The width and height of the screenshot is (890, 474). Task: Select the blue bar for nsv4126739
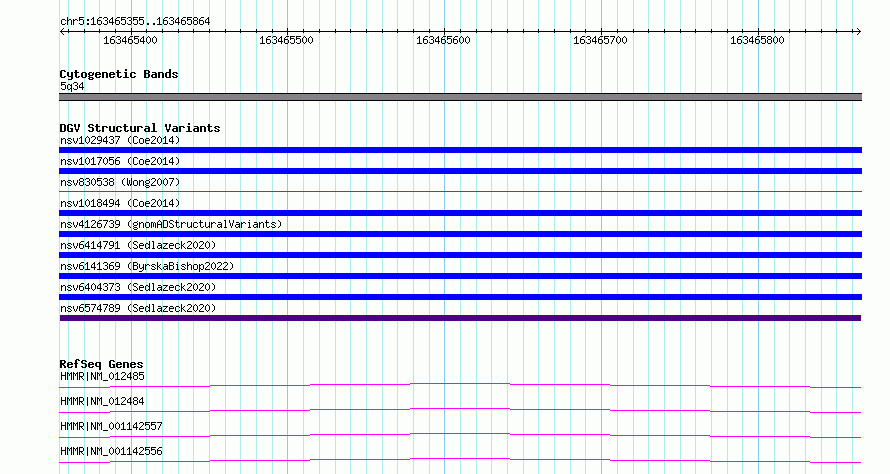460,234
